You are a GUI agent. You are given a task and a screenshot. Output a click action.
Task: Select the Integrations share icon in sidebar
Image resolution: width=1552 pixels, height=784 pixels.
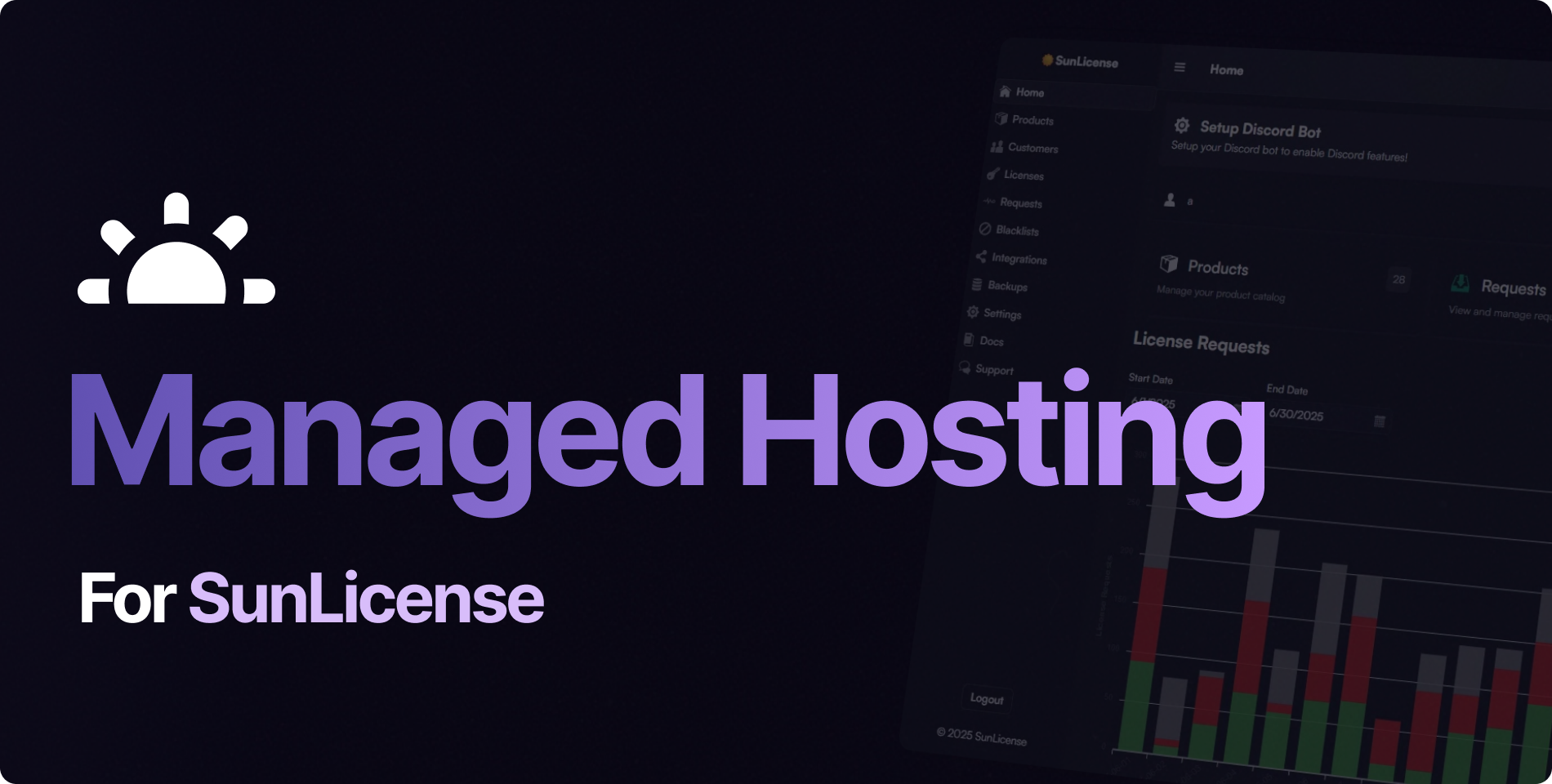pos(981,256)
